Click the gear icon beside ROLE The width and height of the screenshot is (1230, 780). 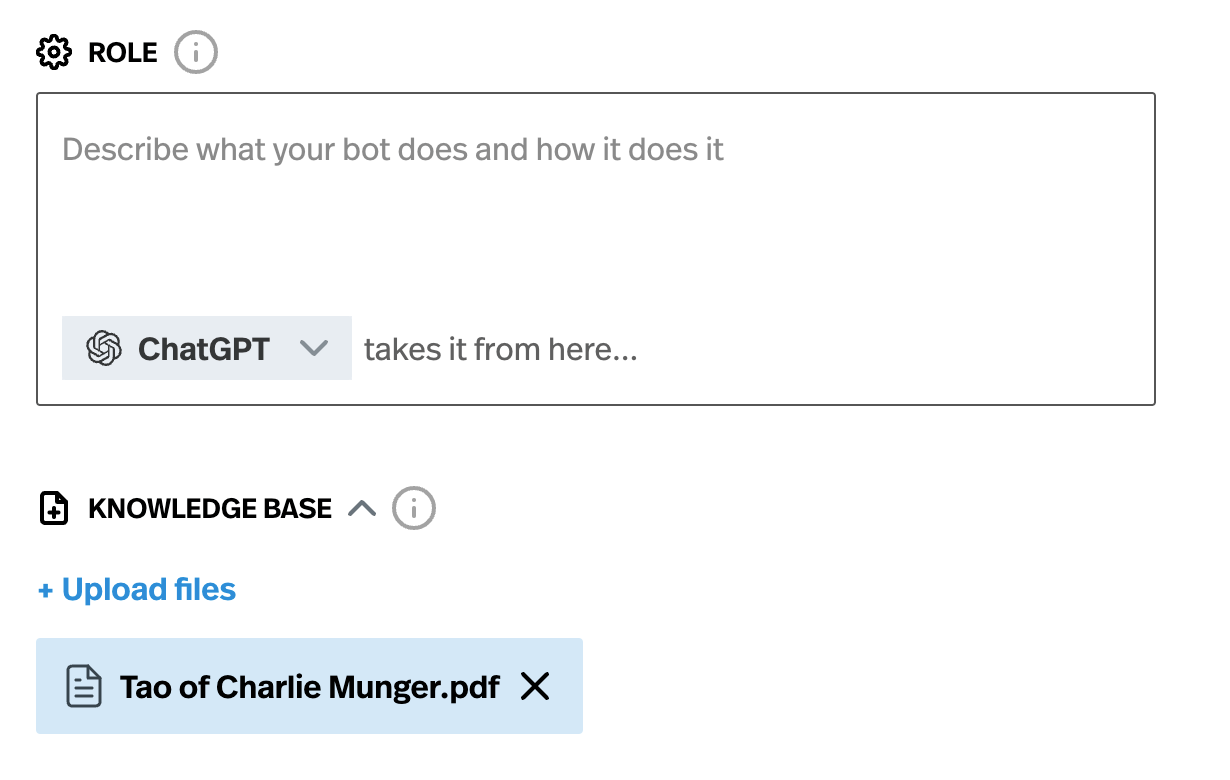click(54, 52)
